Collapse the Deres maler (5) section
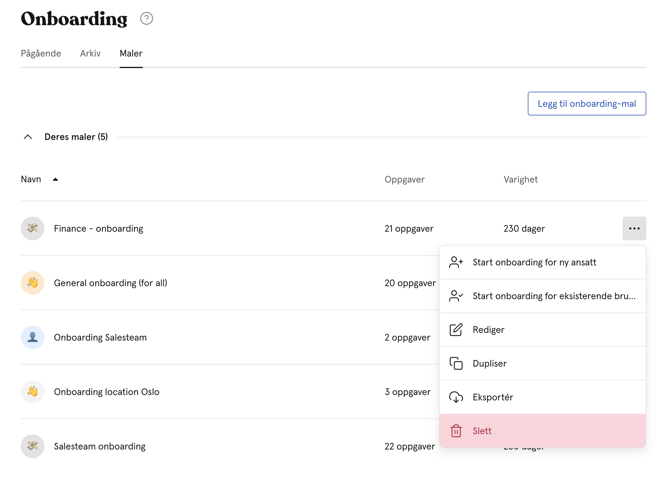 click(x=28, y=137)
